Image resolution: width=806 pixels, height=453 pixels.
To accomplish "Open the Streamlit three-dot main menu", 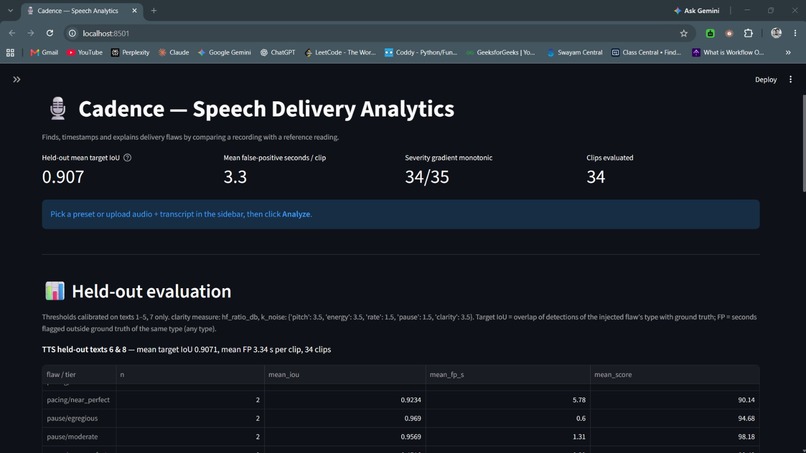I will [791, 79].
